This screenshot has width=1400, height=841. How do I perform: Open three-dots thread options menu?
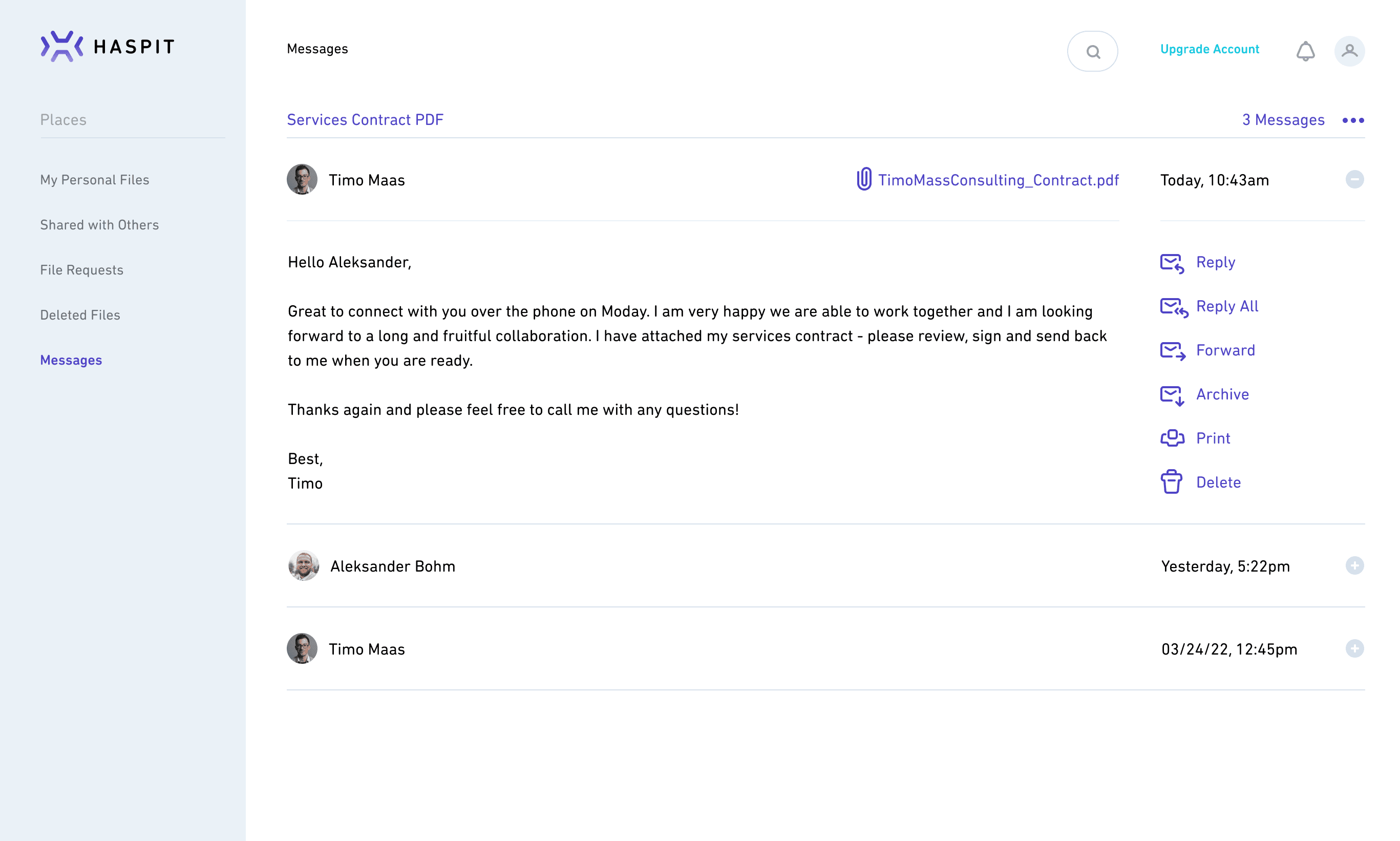(x=1352, y=120)
